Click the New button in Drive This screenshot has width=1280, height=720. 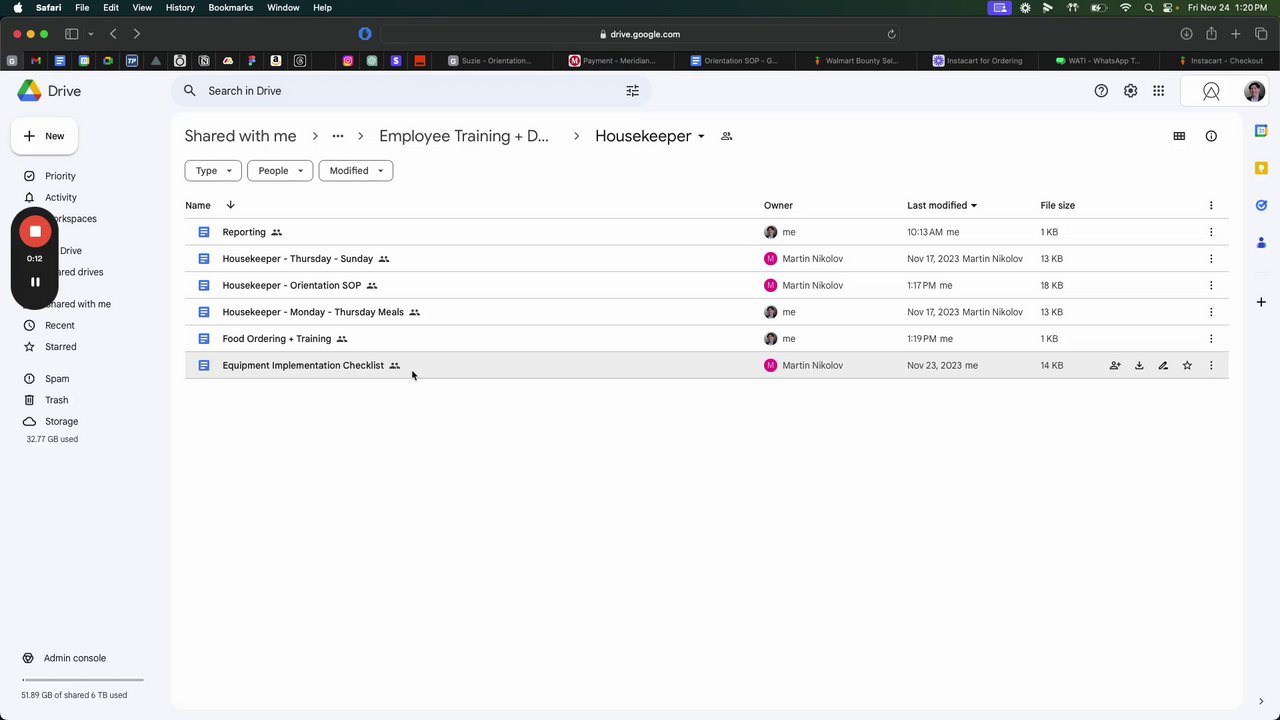click(45, 136)
